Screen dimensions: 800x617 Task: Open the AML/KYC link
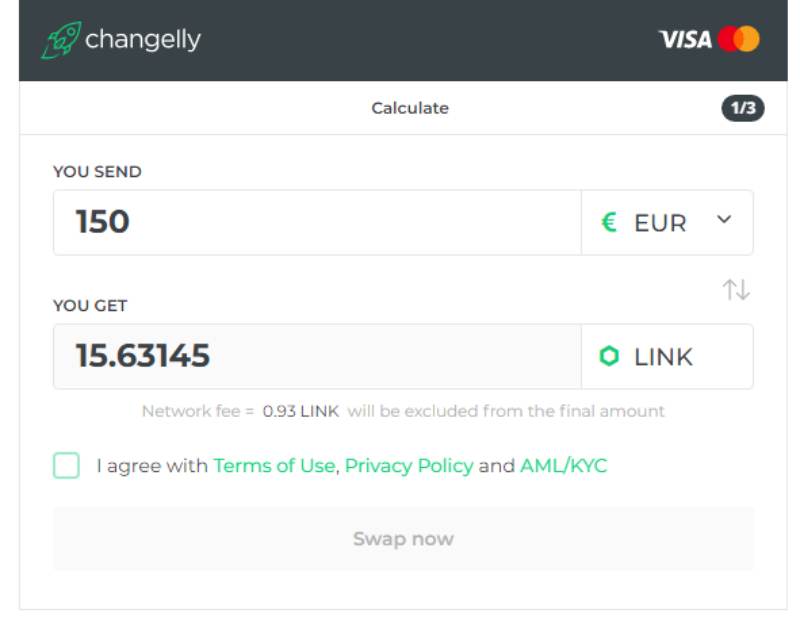click(563, 466)
